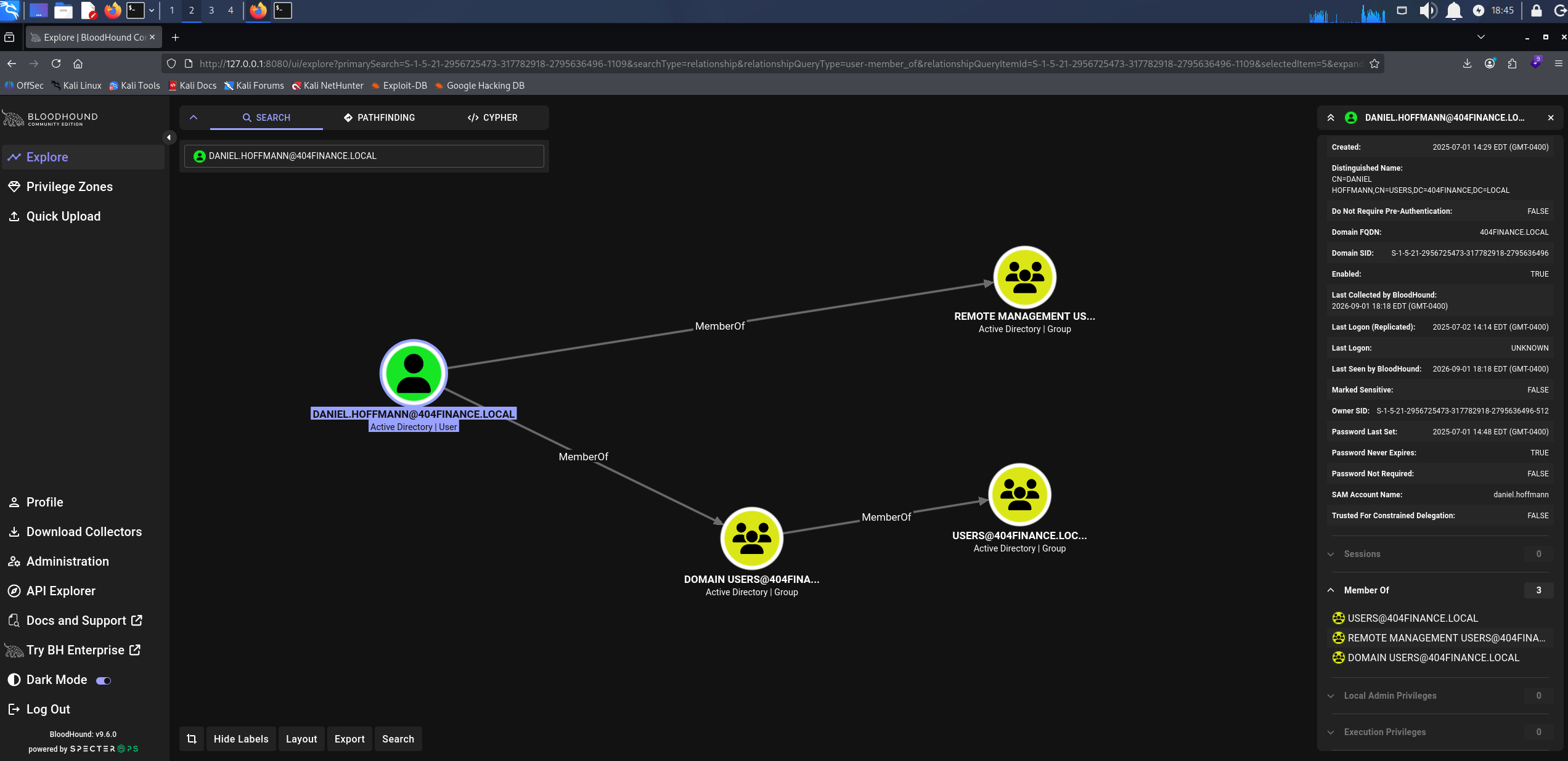Open Firefox hamburger menu

tap(1558, 63)
